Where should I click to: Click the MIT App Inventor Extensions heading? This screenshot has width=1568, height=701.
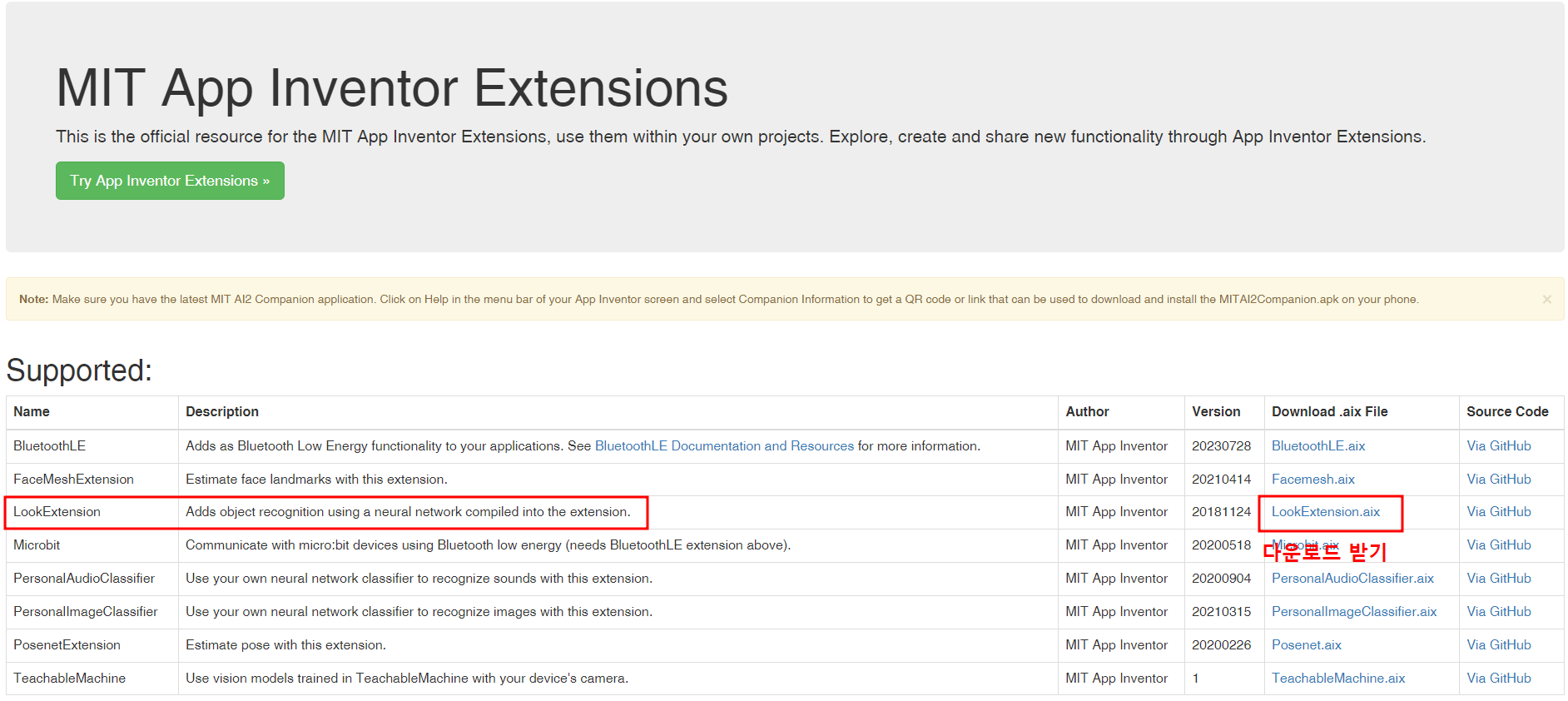[392, 88]
